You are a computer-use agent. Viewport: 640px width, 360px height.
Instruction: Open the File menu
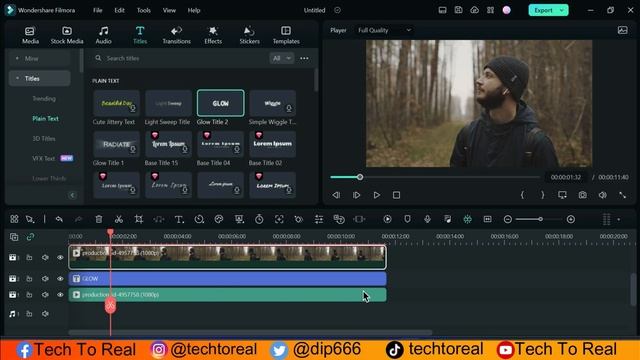tap(98, 10)
